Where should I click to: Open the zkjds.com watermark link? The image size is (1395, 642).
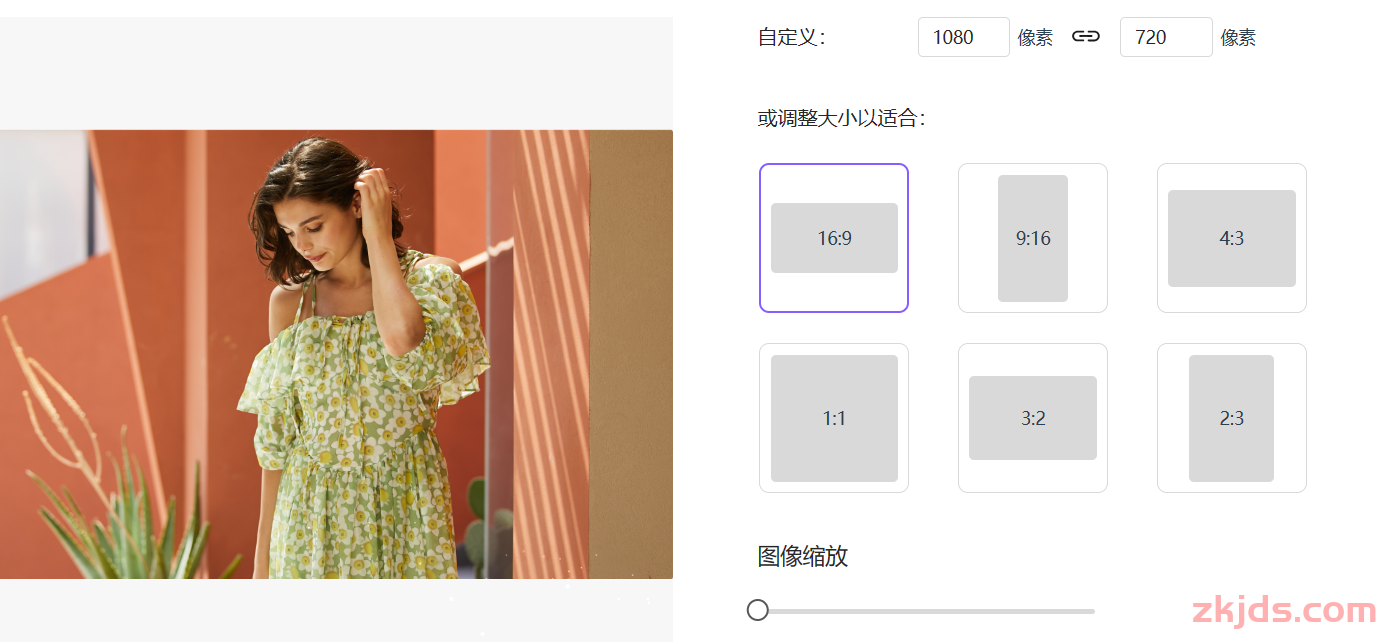pos(1284,610)
